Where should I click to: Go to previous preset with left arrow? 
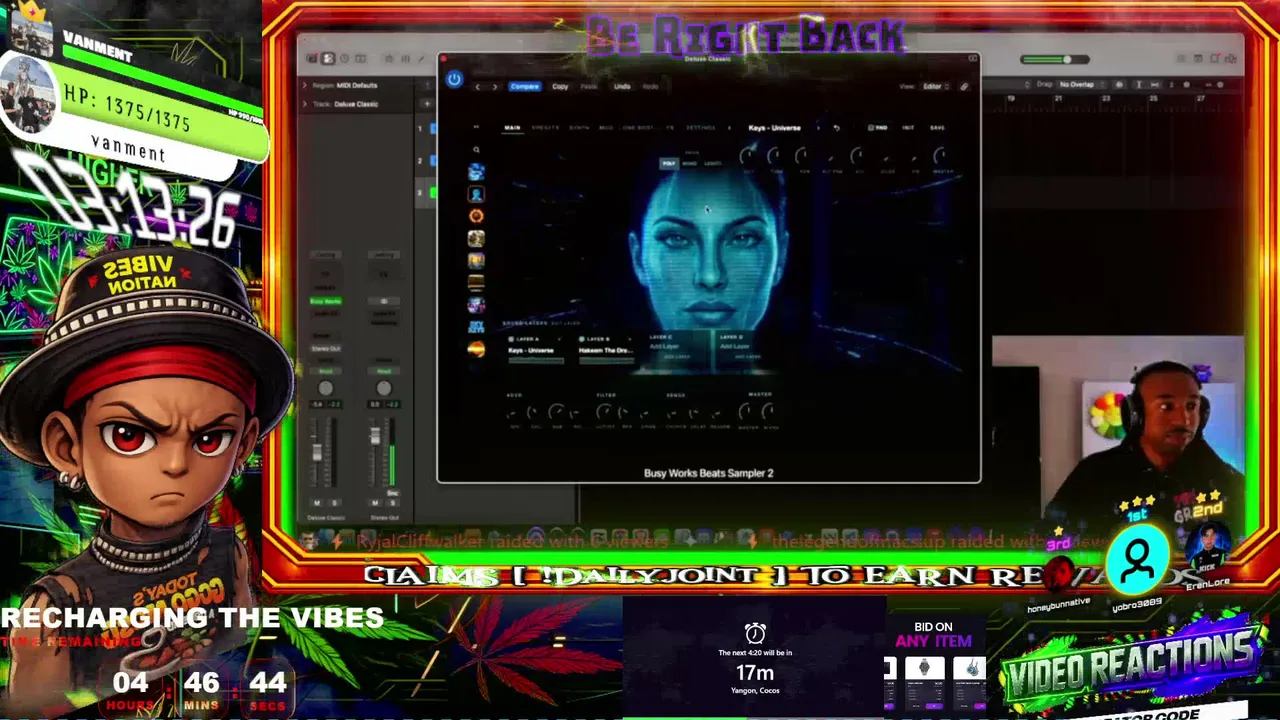(x=477, y=87)
